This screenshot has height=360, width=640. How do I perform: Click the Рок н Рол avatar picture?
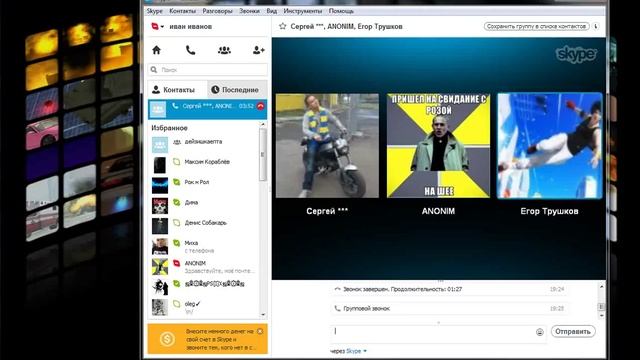click(x=160, y=185)
